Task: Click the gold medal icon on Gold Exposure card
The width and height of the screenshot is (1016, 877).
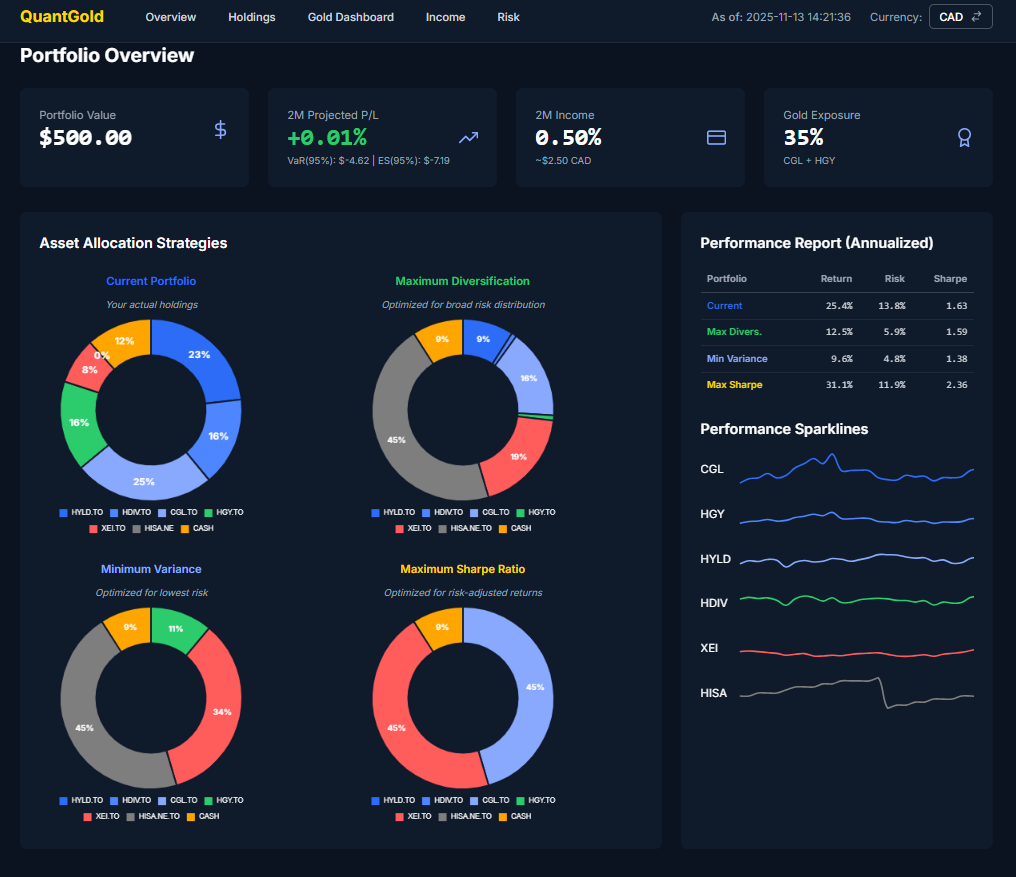Action: pyautogui.click(x=964, y=137)
